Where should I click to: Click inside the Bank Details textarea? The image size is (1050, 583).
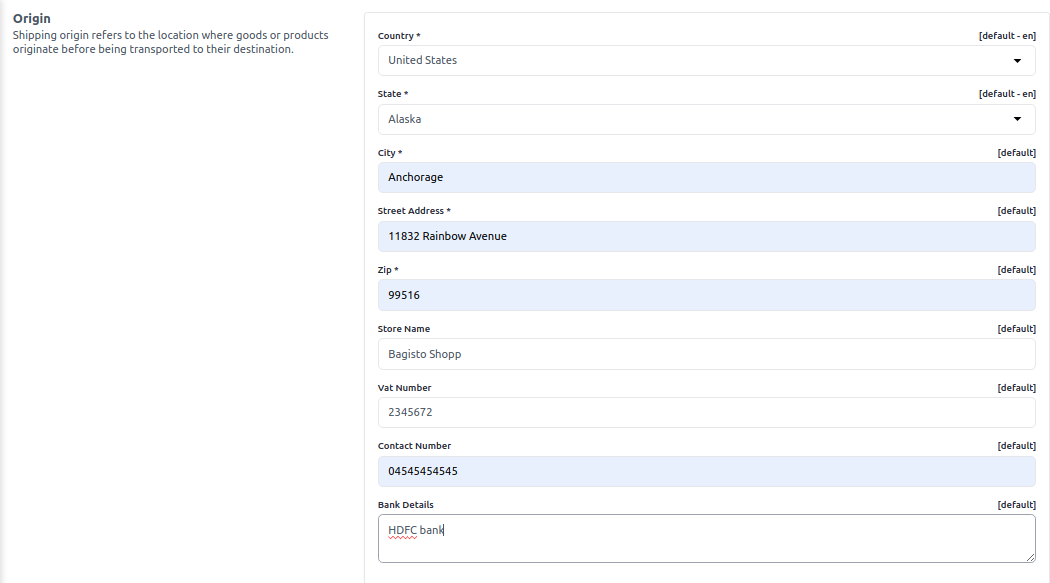click(x=706, y=539)
